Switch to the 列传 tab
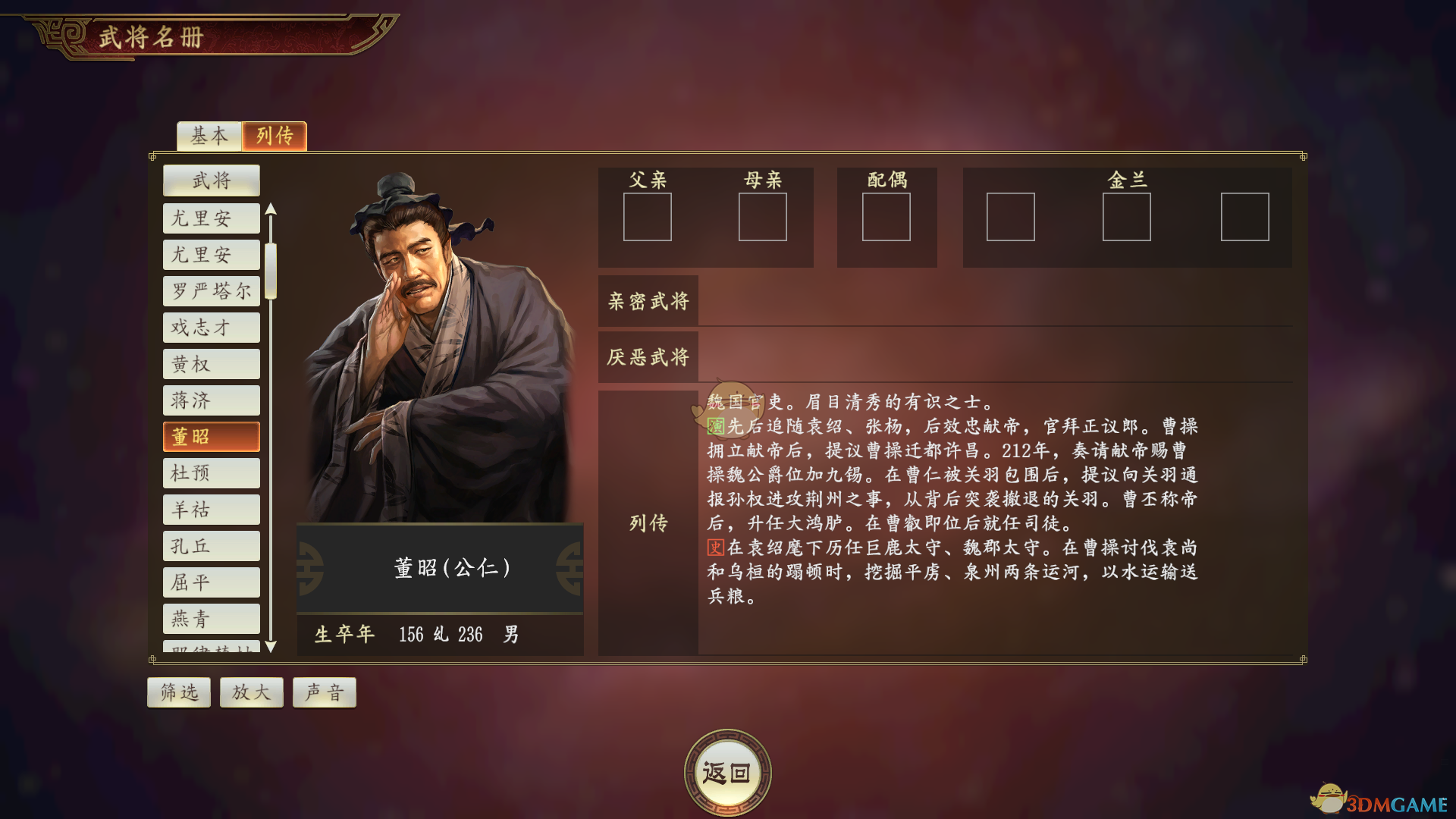The width and height of the screenshot is (1456, 819). pos(275,136)
